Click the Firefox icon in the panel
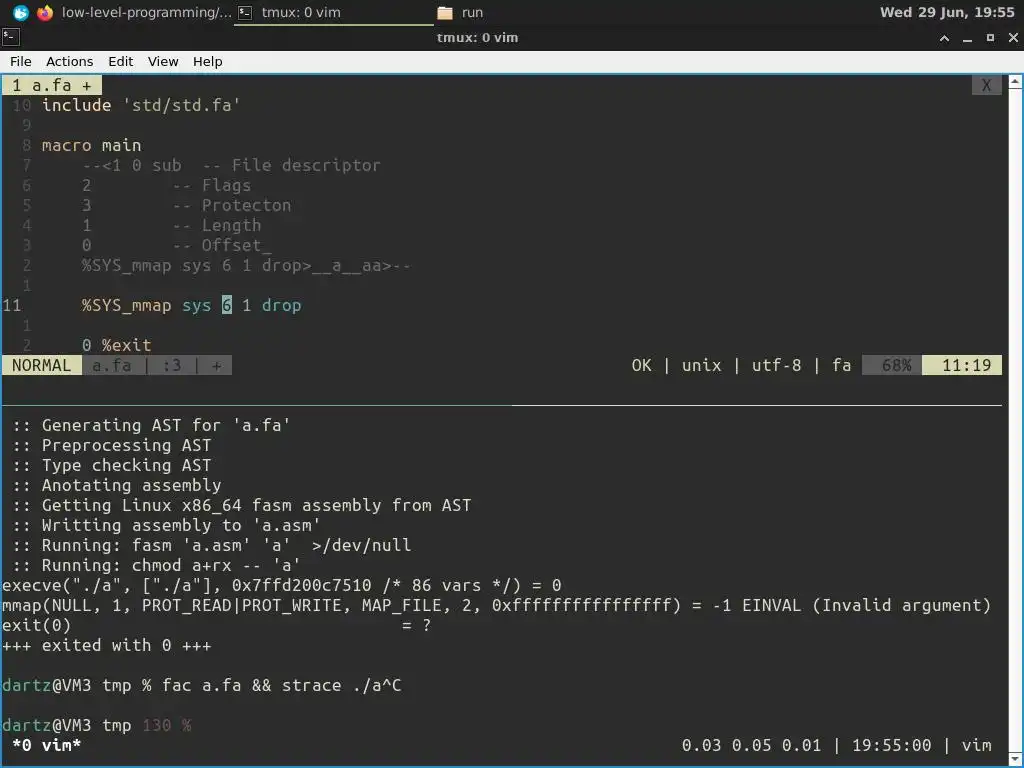Image resolution: width=1024 pixels, height=768 pixels. click(45, 12)
